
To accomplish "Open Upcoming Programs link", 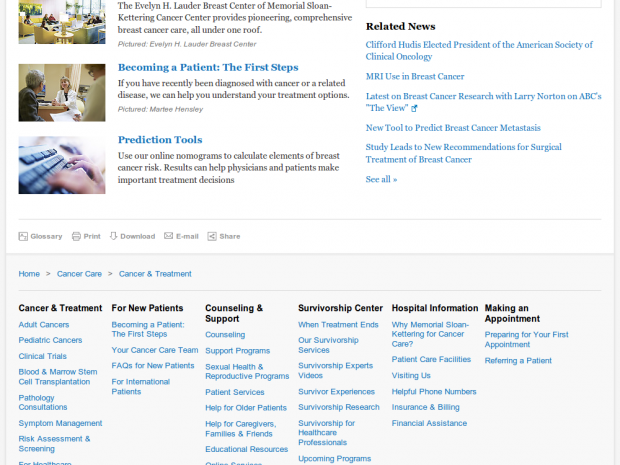I will pyautogui.click(x=335, y=459).
